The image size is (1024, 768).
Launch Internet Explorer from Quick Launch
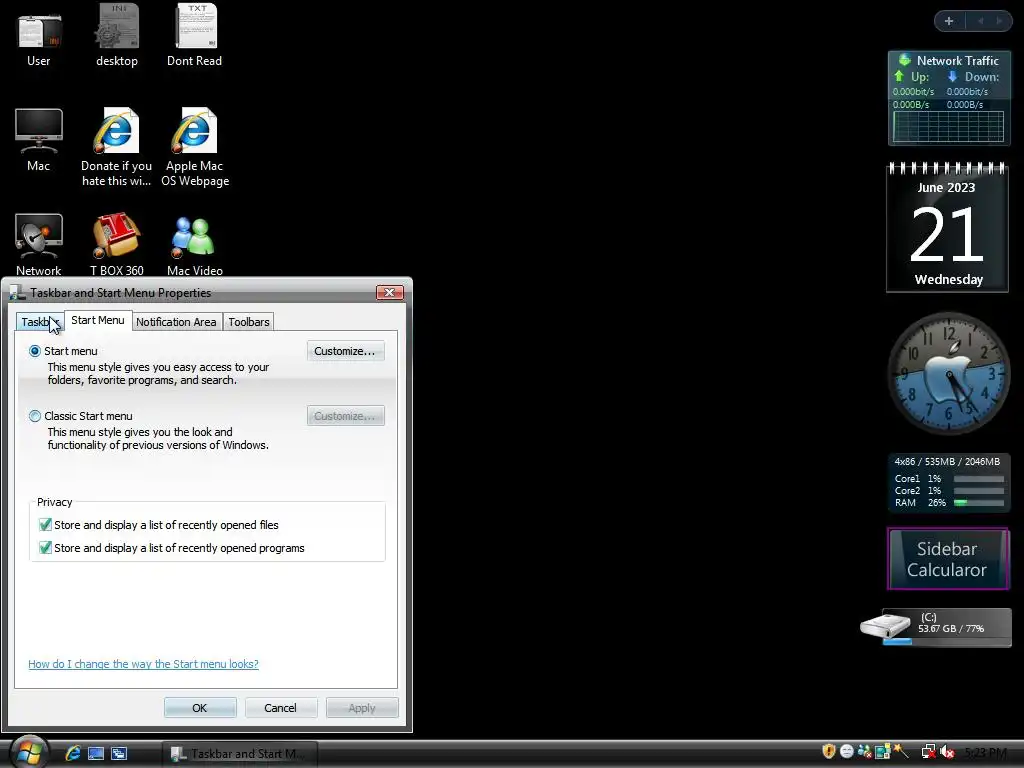[72, 753]
